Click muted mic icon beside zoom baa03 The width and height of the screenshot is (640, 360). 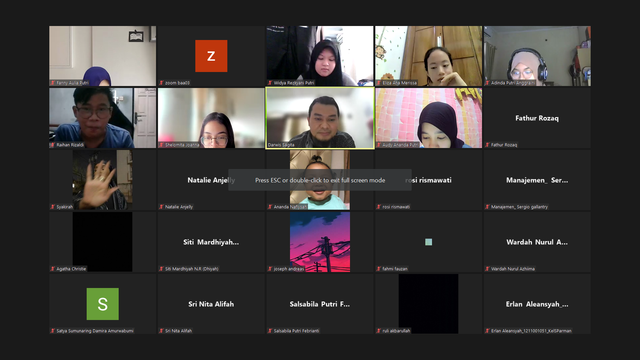(161, 83)
